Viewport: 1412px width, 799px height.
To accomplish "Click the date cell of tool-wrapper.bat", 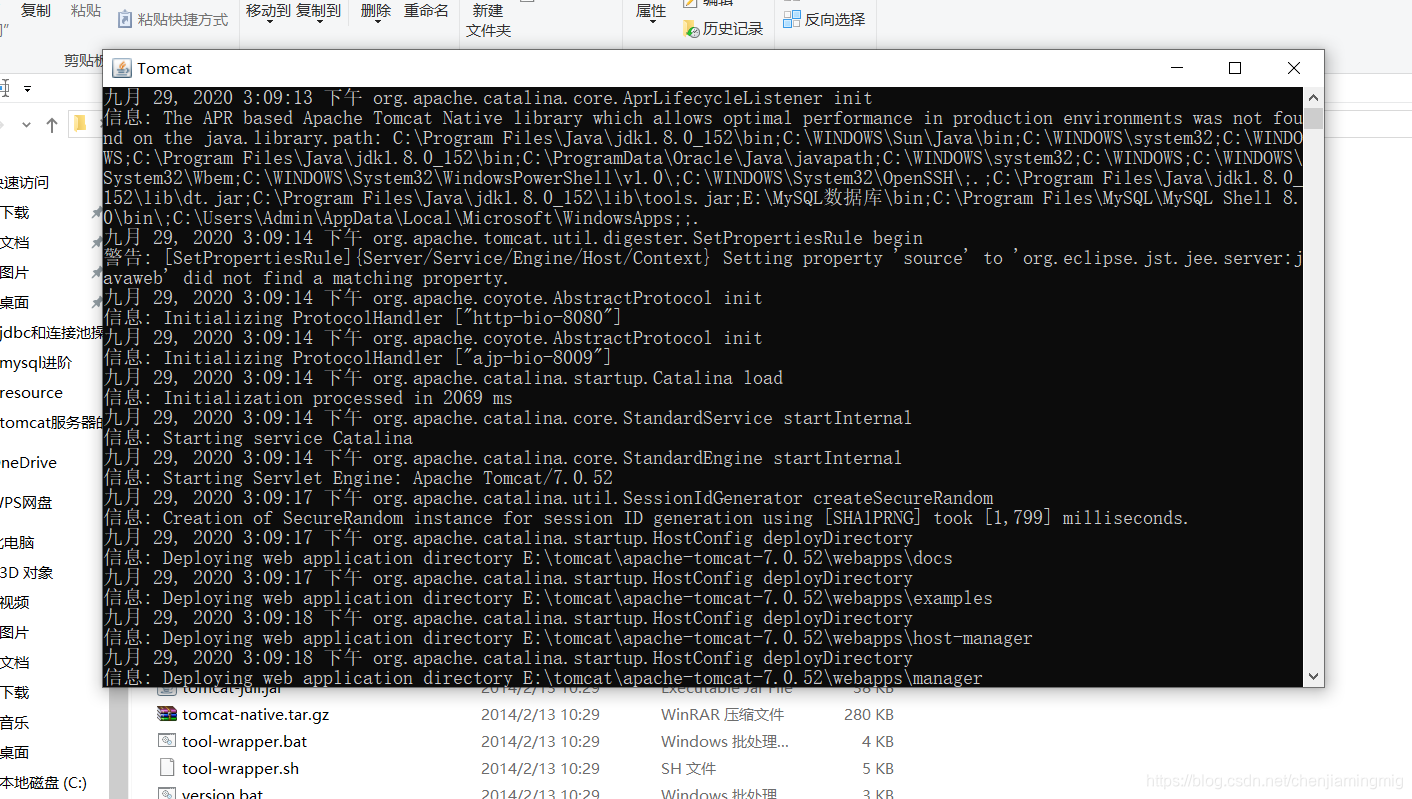I will [540, 741].
